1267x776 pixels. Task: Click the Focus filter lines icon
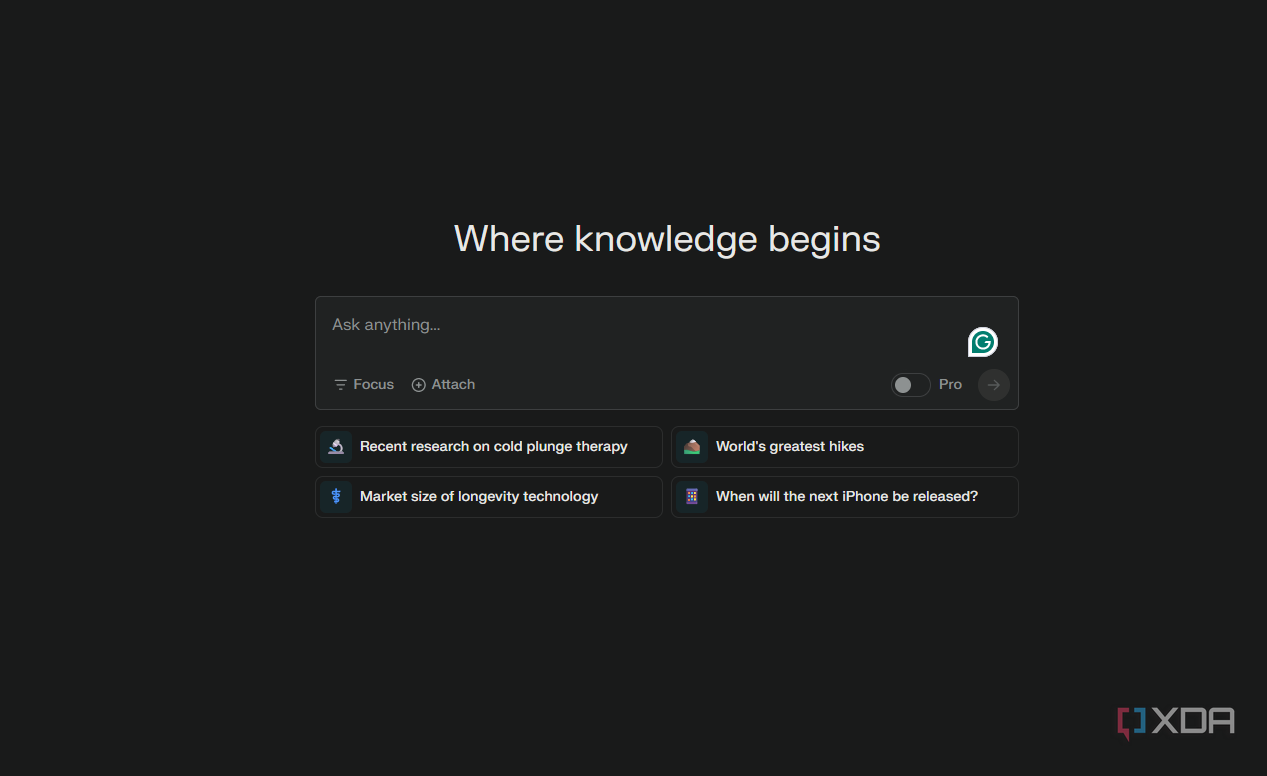click(x=341, y=385)
